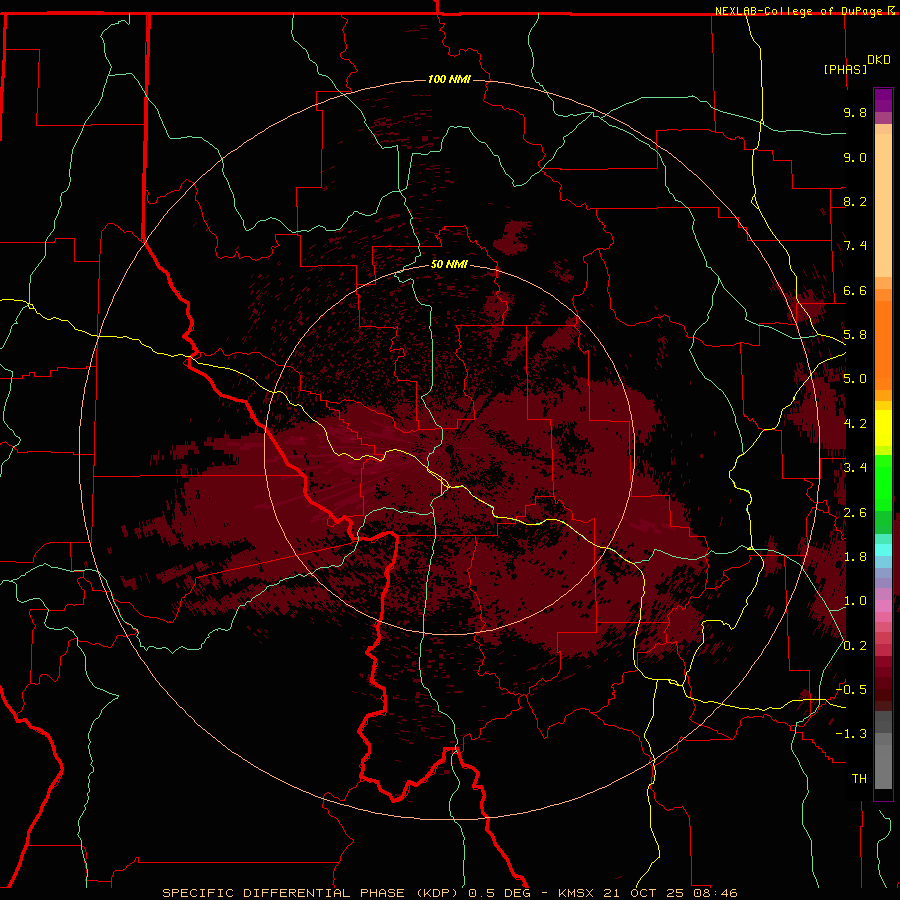Select the 6.6 value on the scale
The width and height of the screenshot is (900, 900).
[855, 290]
